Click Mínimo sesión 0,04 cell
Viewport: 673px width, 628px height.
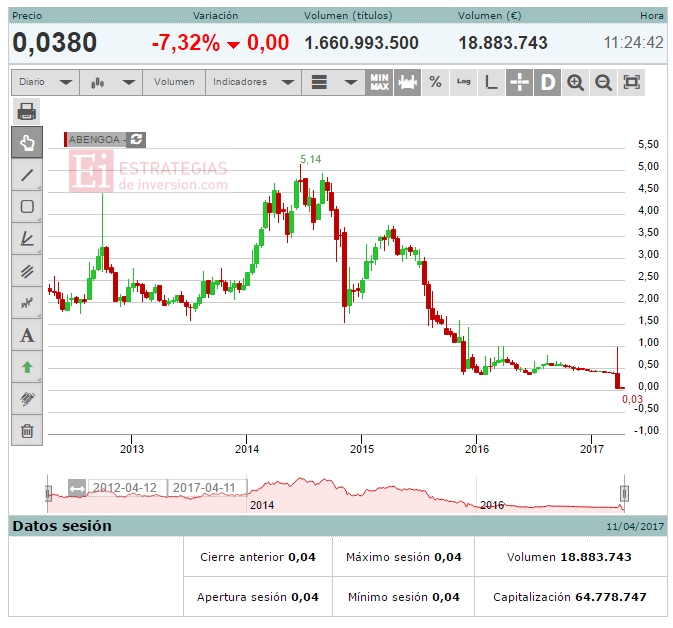click(403, 597)
